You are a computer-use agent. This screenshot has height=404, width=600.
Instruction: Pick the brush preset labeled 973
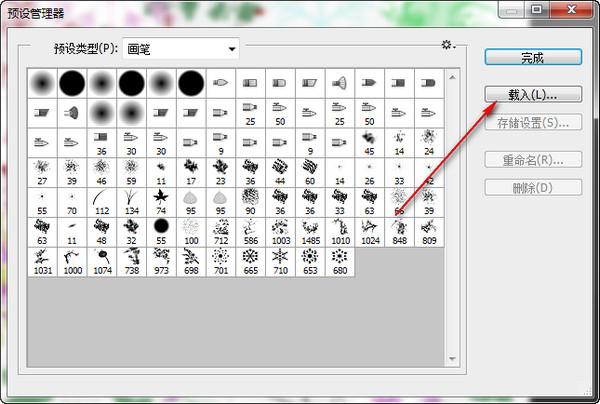point(161,260)
